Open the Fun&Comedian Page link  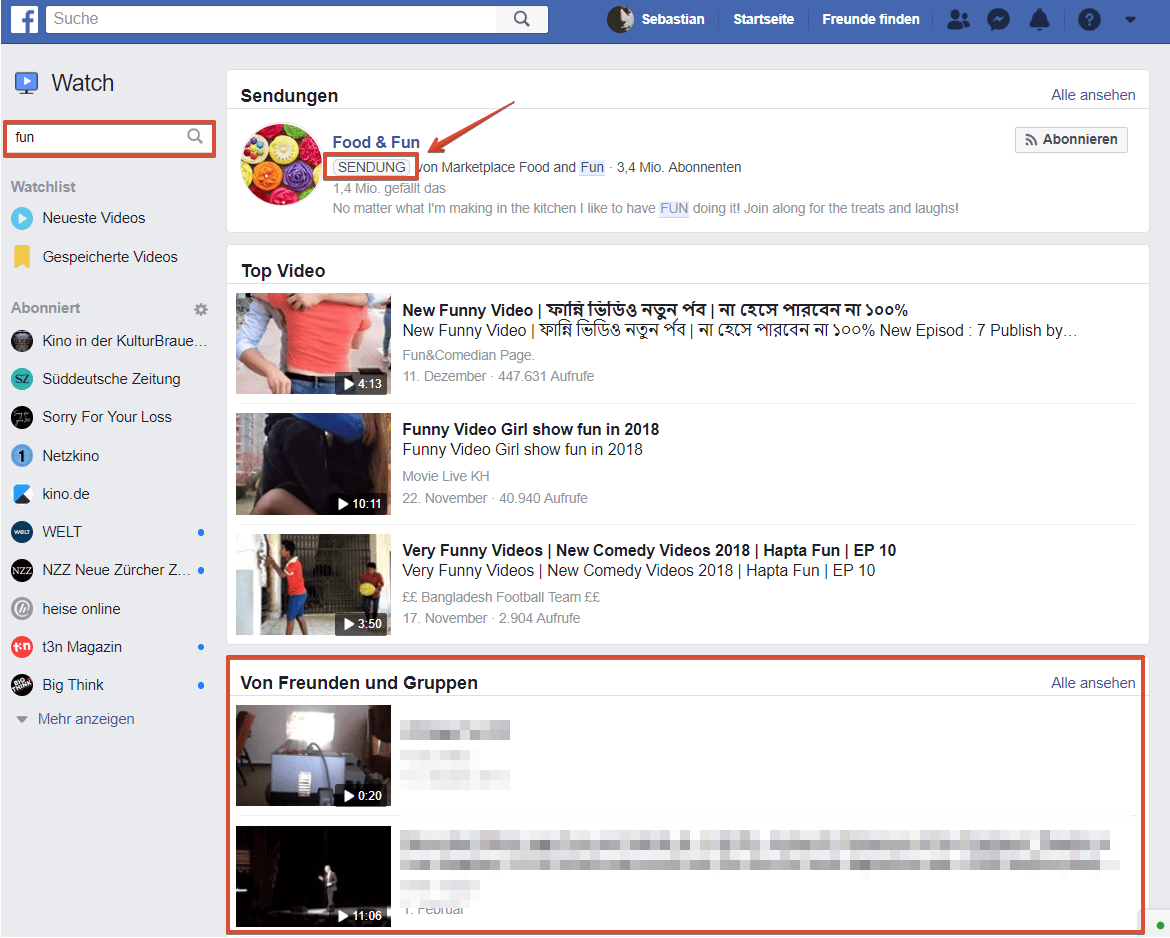coord(469,355)
